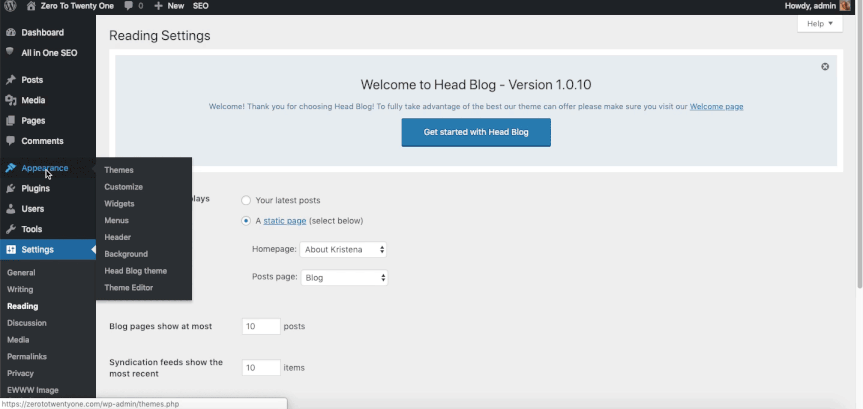
Task: Expand the Help tab dropdown
Action: pos(820,24)
